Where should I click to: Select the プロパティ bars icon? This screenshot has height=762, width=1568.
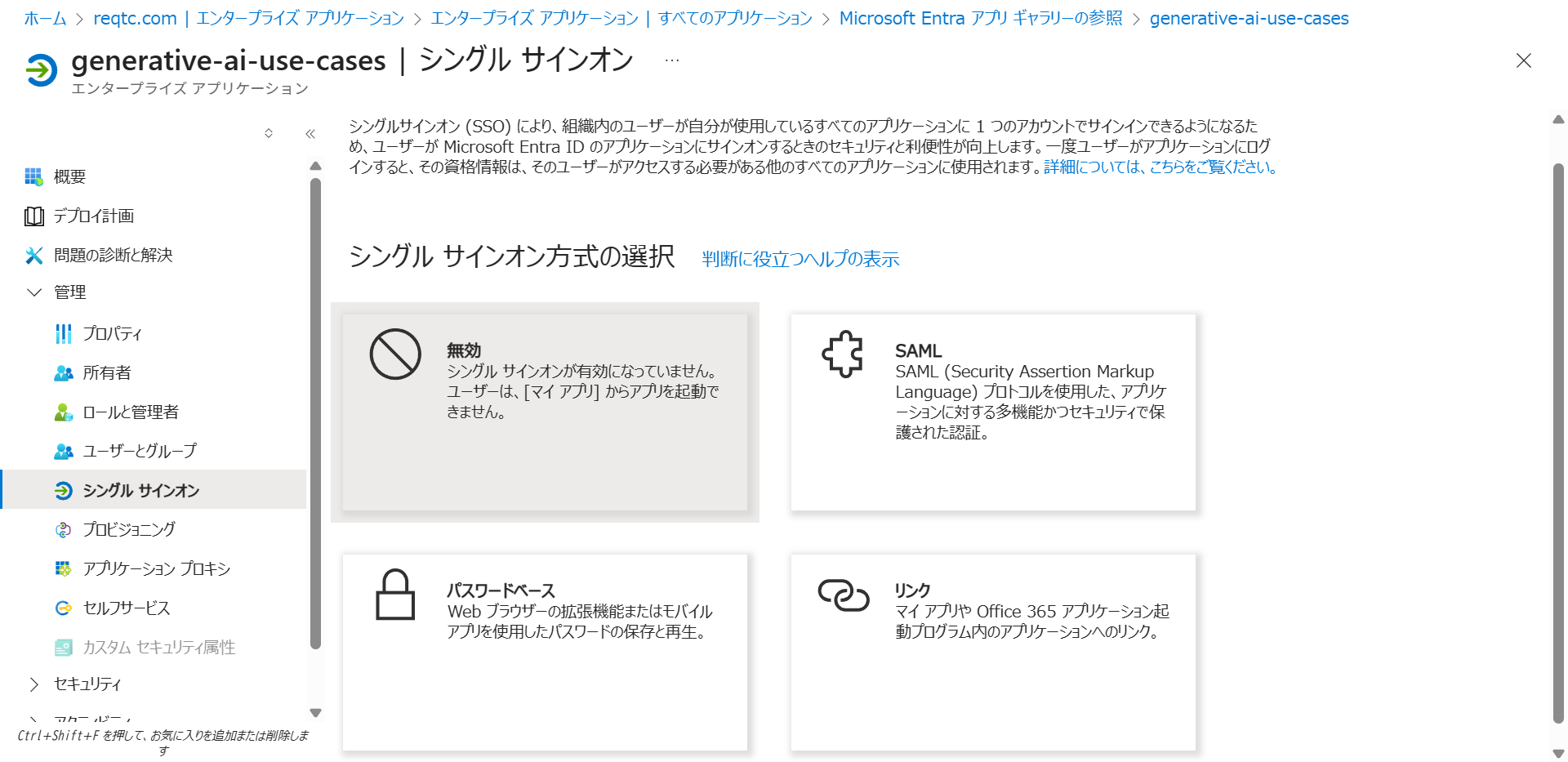(x=63, y=334)
